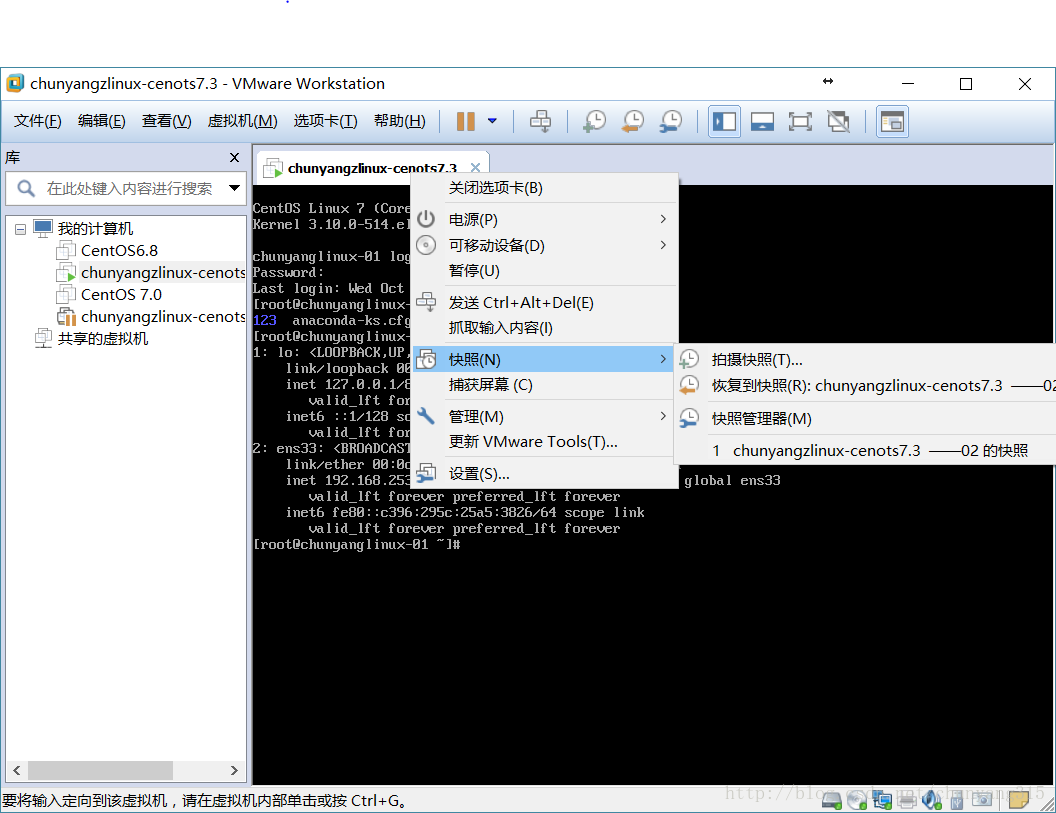
Task: Click the snapshot manager toolbar icon
Action: click(671, 122)
